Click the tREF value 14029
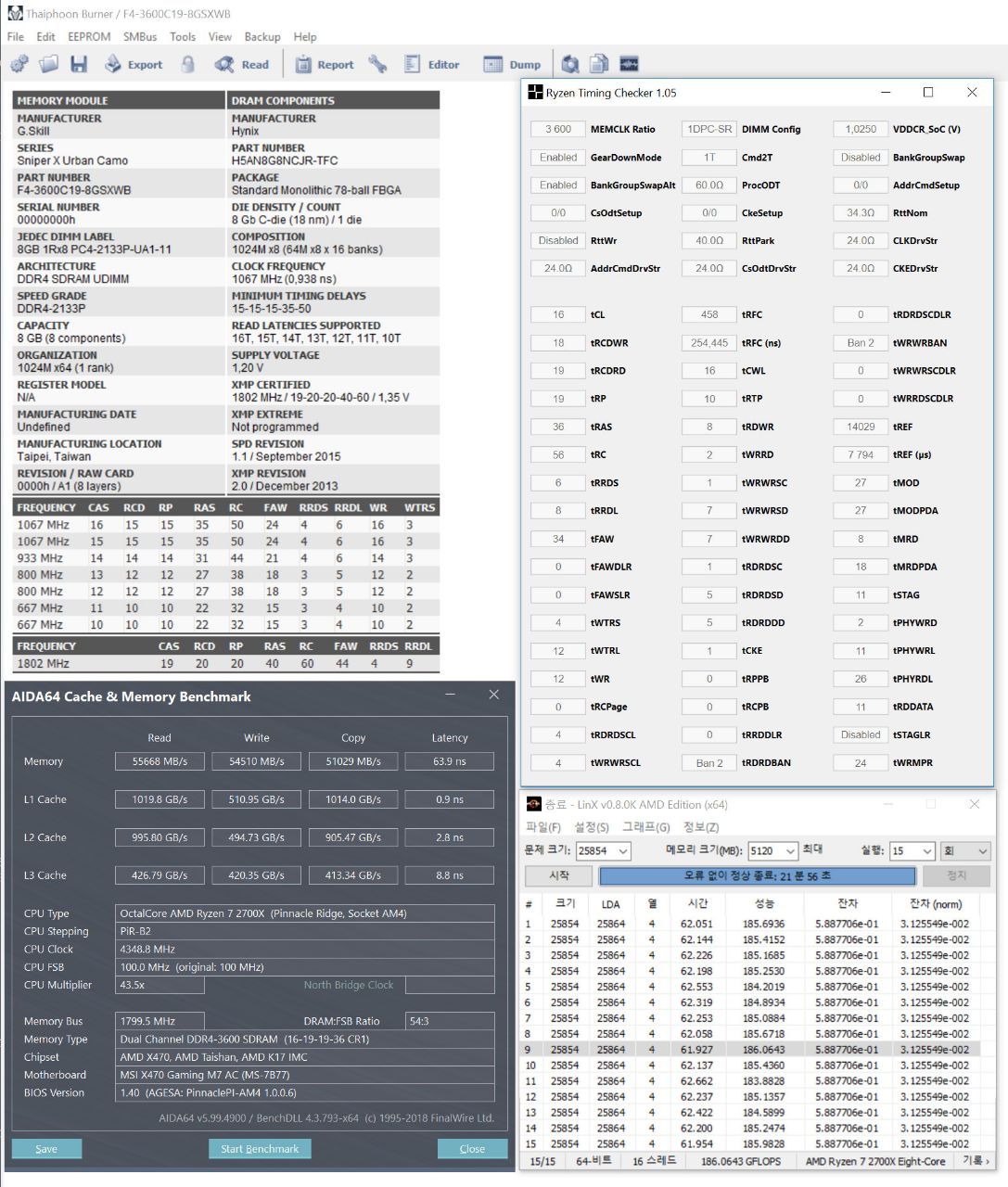Viewport: 1008px width, 1187px height. [x=861, y=427]
